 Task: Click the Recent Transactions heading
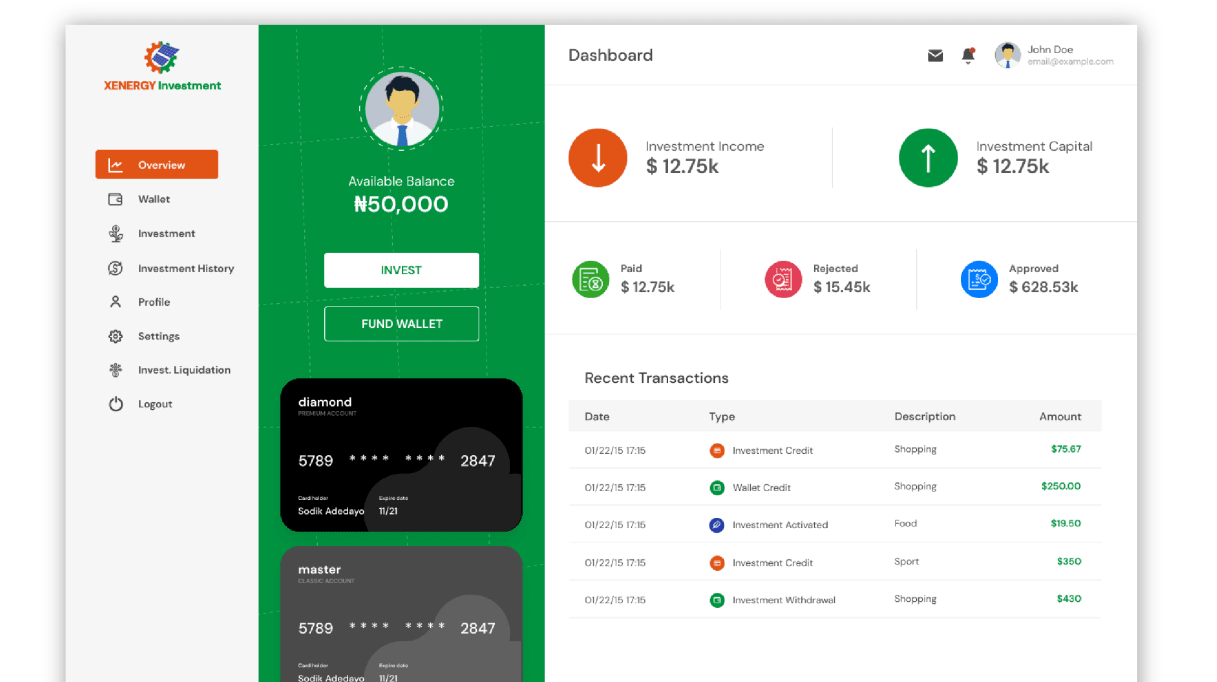click(x=656, y=378)
